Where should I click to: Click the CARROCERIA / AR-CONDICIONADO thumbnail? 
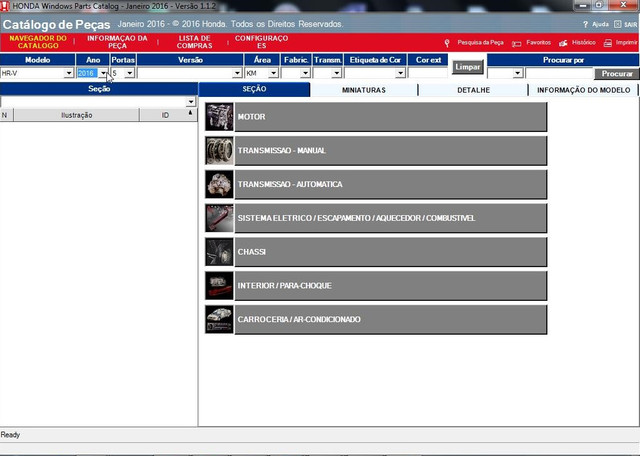coord(219,320)
